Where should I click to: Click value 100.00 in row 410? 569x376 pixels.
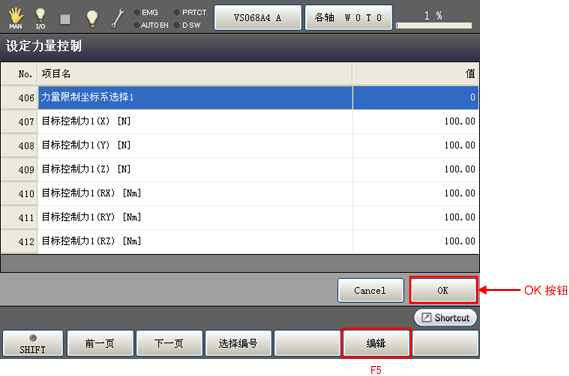pyautogui.click(x=416, y=193)
